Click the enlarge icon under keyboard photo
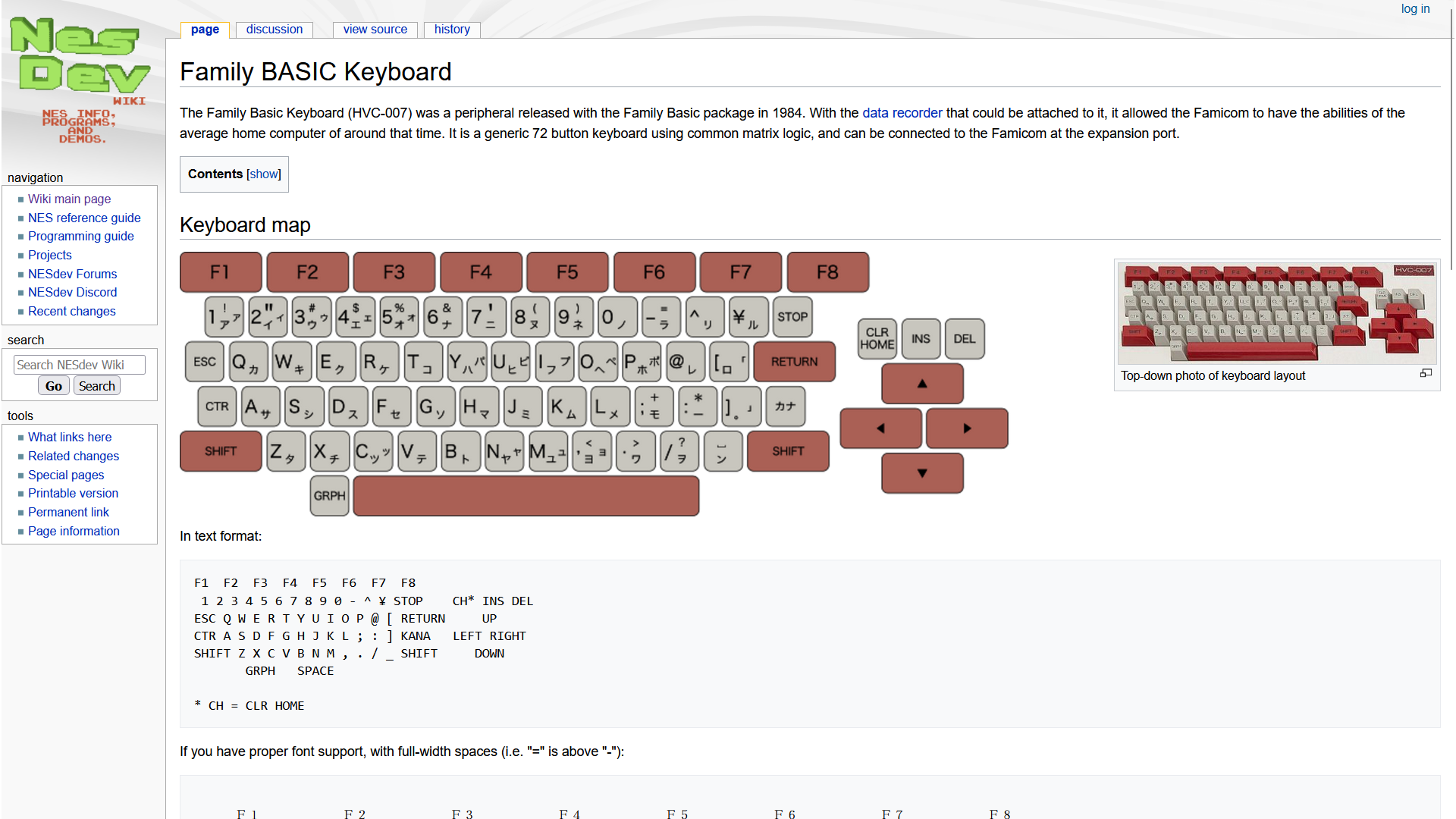1456x819 pixels. point(1426,373)
